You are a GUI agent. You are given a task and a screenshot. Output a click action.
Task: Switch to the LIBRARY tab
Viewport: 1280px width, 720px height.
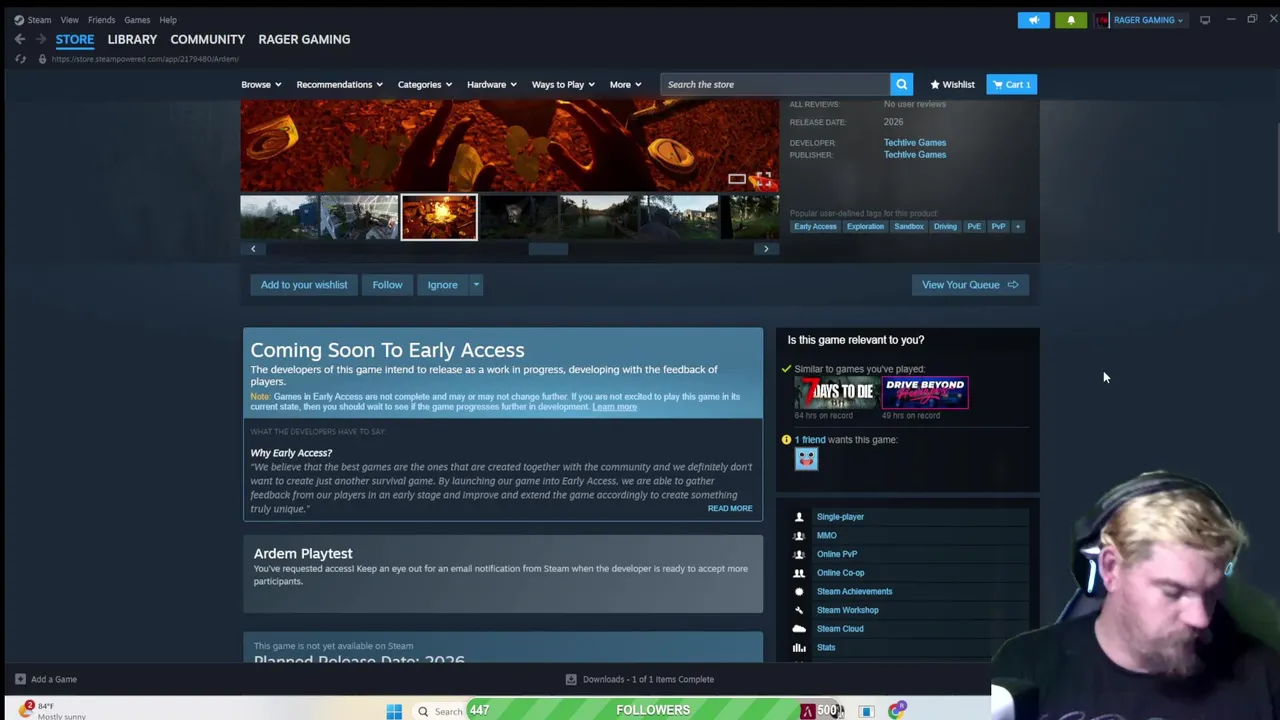(132, 39)
